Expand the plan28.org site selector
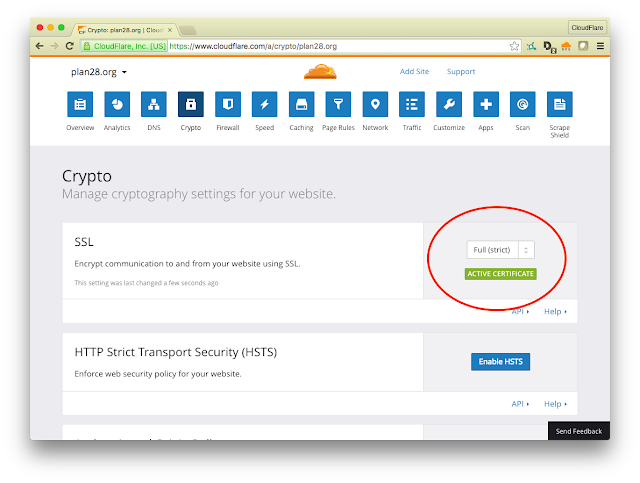Image resolution: width=640 pixels, height=483 pixels. pyautogui.click(x=99, y=72)
